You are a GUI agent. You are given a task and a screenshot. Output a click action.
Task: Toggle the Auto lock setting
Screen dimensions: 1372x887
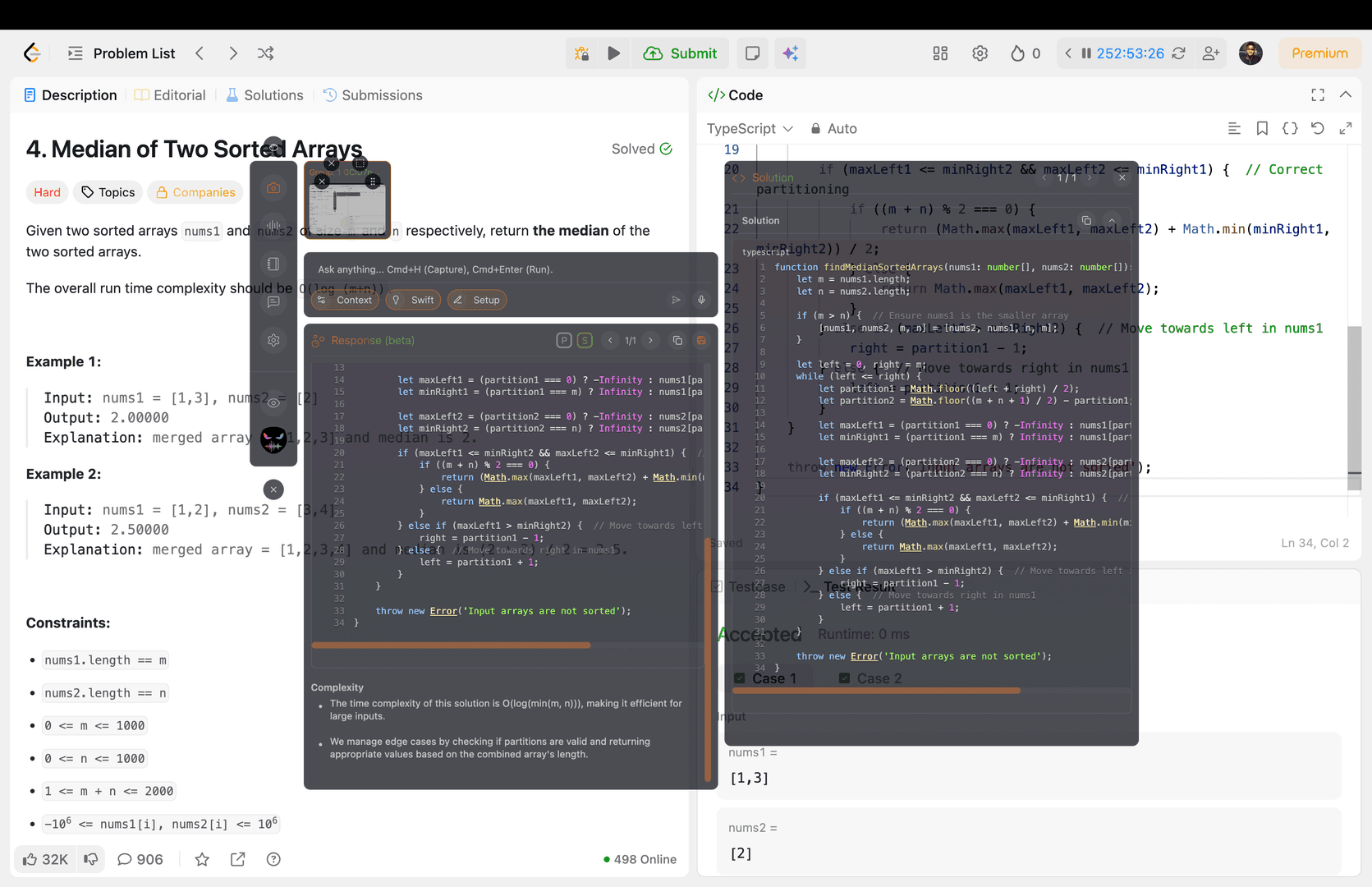(833, 128)
